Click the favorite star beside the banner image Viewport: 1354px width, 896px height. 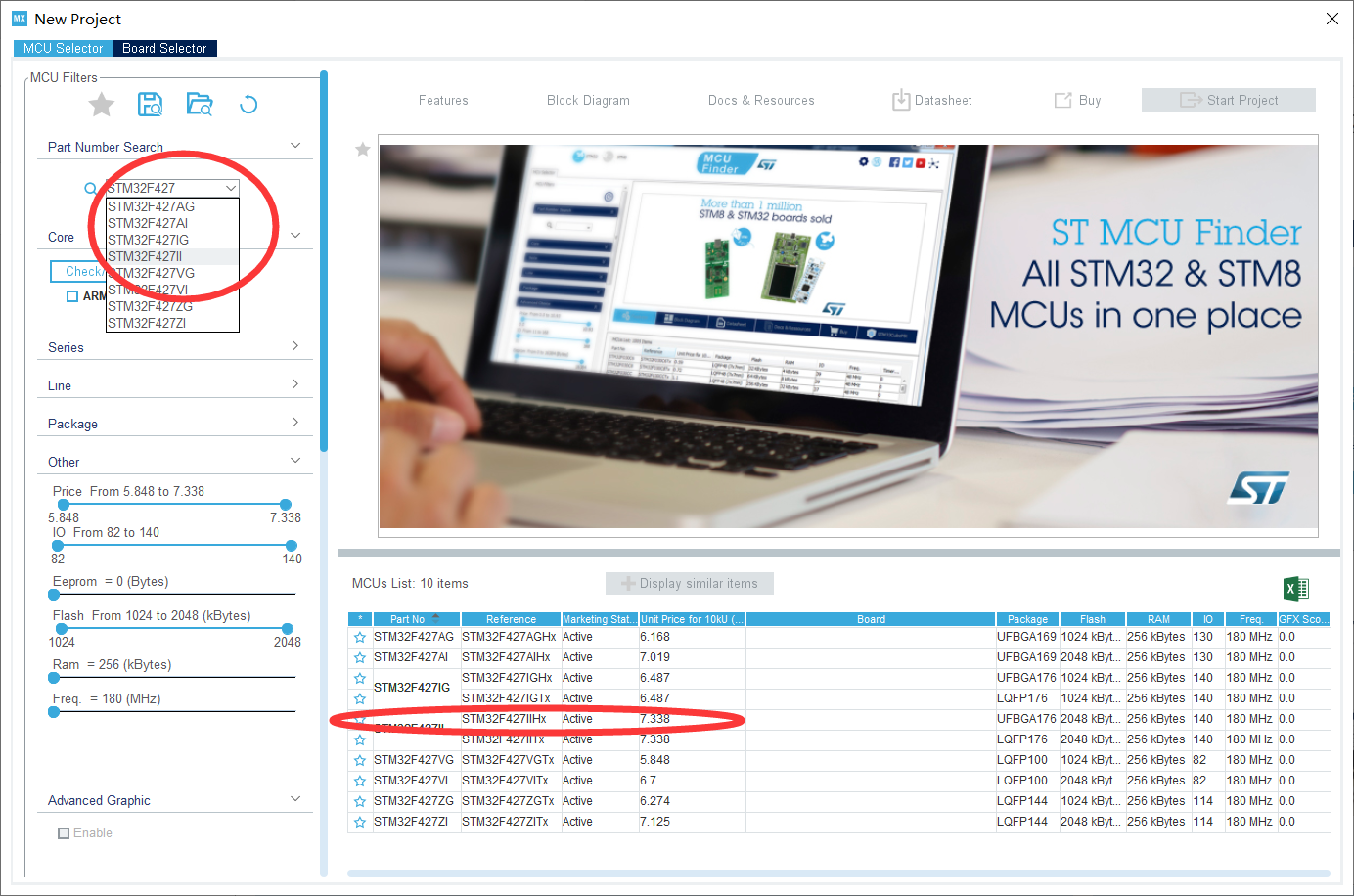tap(363, 150)
